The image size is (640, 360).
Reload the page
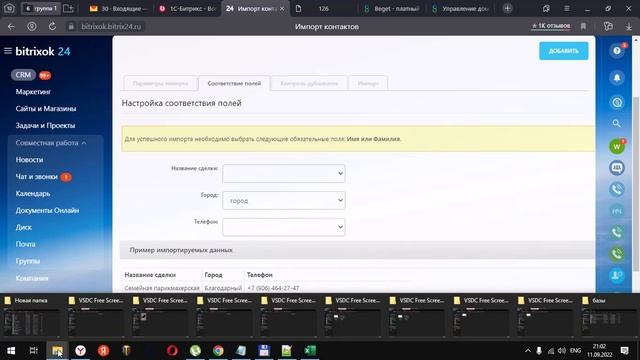coord(52,27)
